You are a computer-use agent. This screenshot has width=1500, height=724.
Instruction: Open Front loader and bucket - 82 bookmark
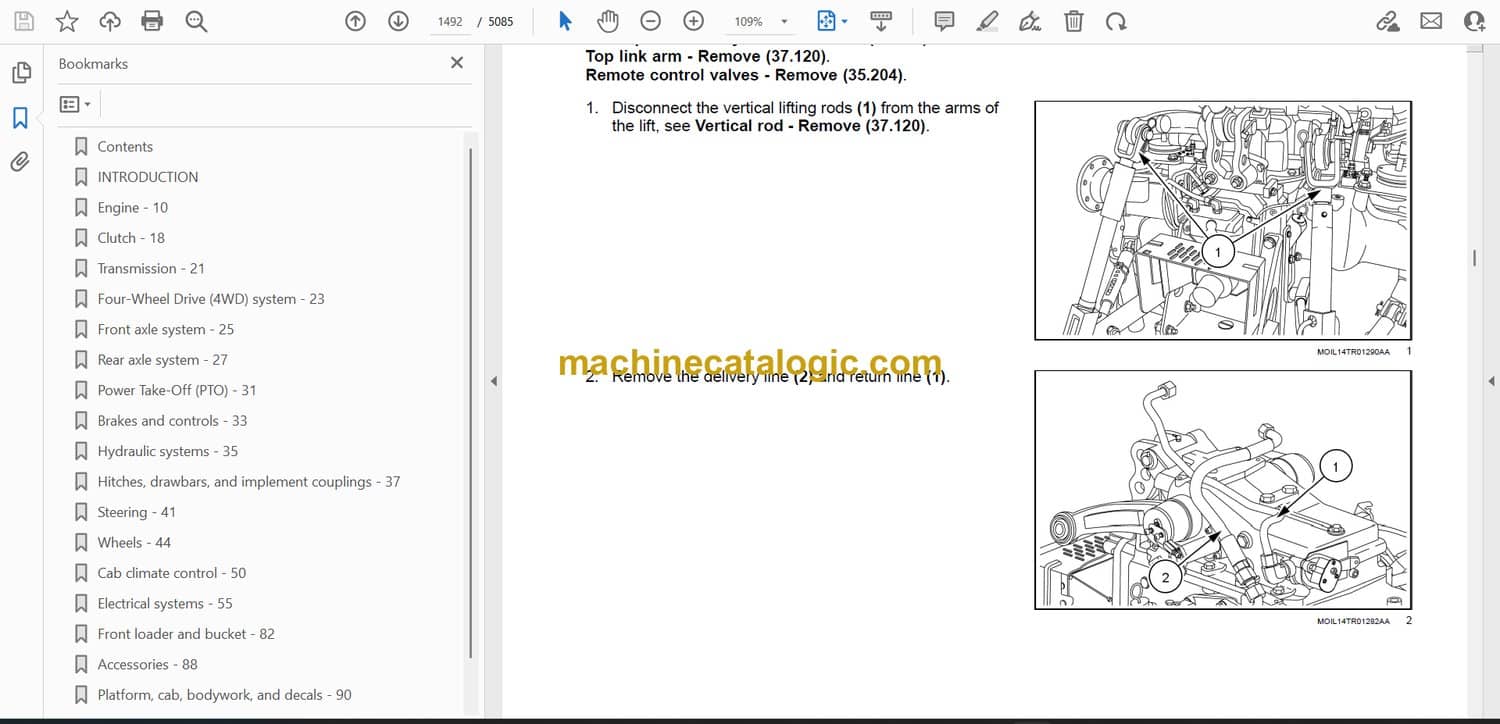pos(186,634)
